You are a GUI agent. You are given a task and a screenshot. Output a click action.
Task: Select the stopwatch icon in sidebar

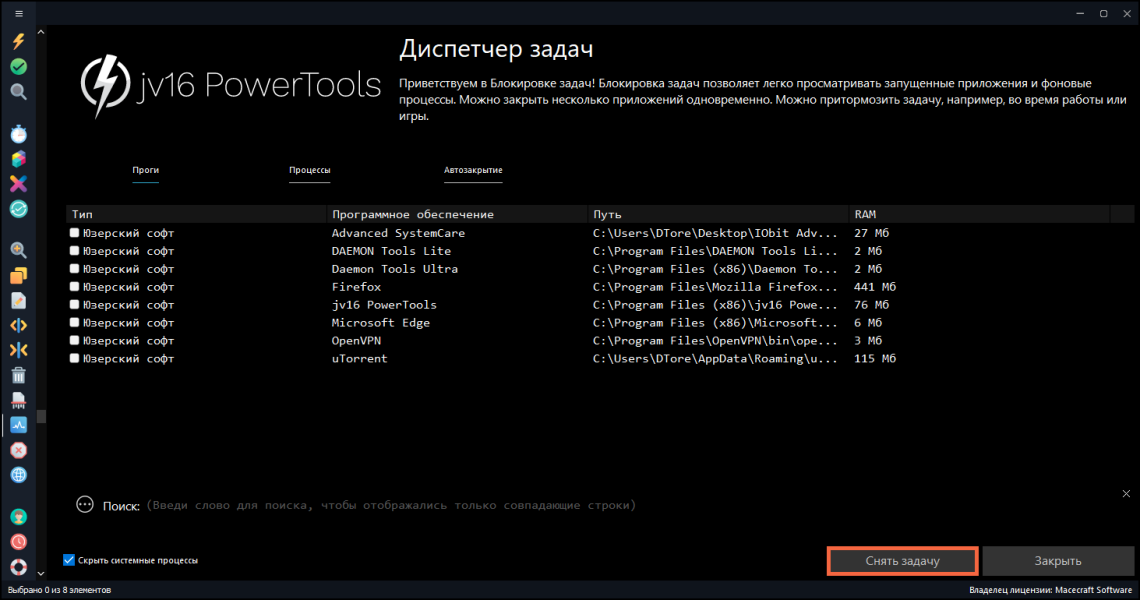pyautogui.click(x=18, y=134)
